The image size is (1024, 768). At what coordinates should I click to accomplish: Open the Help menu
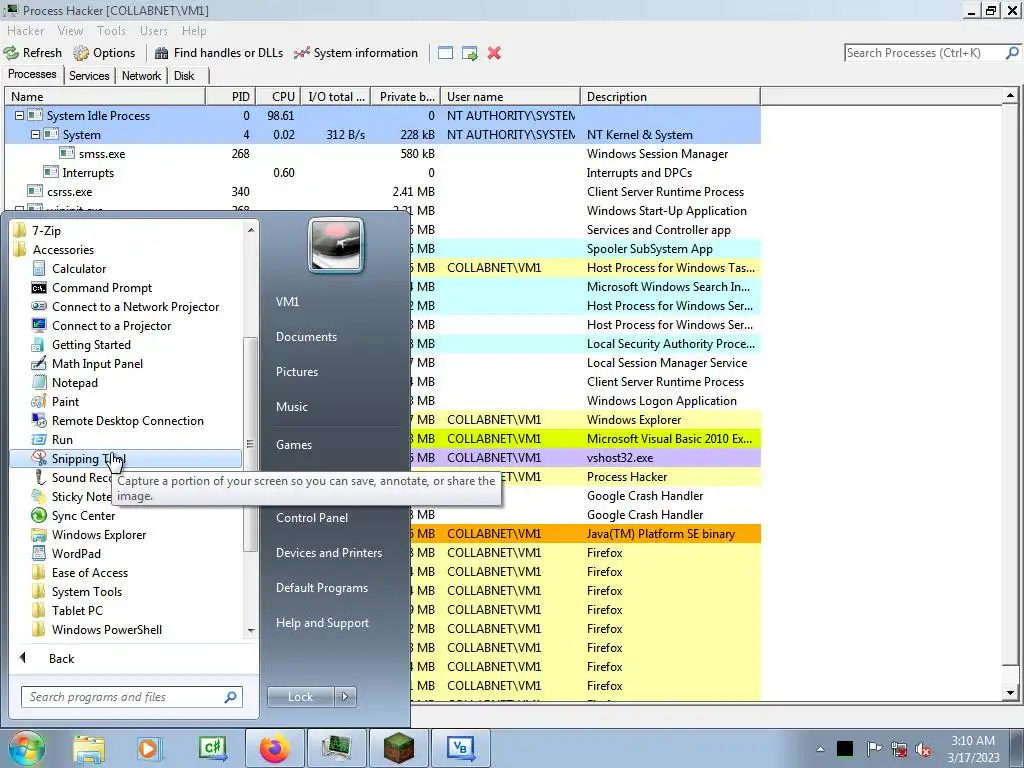(x=194, y=31)
